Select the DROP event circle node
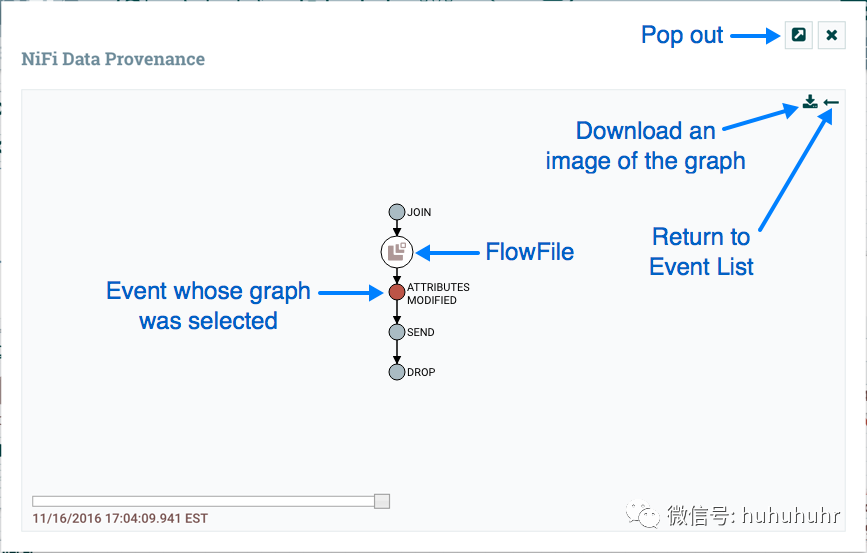Image resolution: width=867 pixels, height=553 pixels. pyautogui.click(x=397, y=372)
